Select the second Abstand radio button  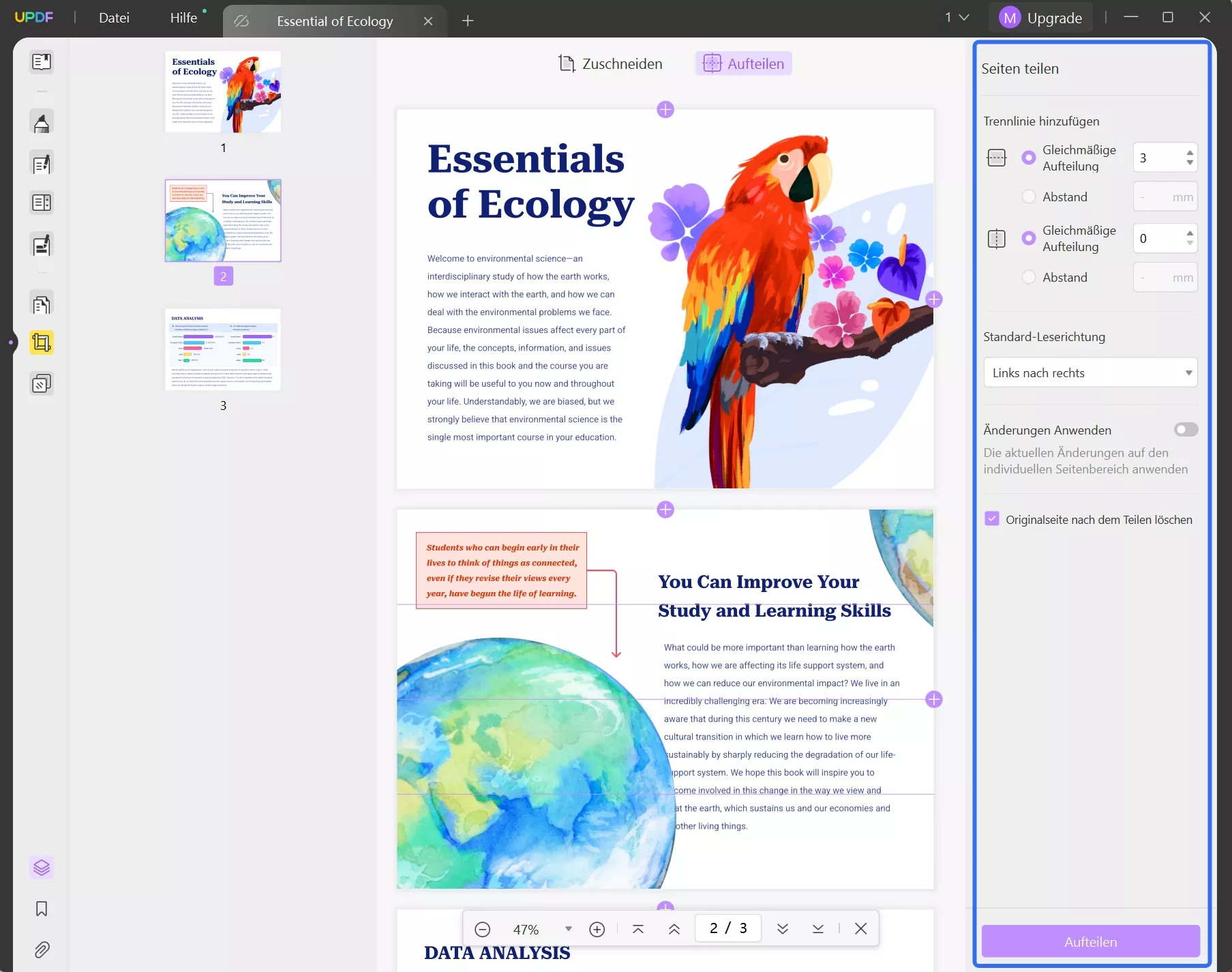click(x=1029, y=277)
